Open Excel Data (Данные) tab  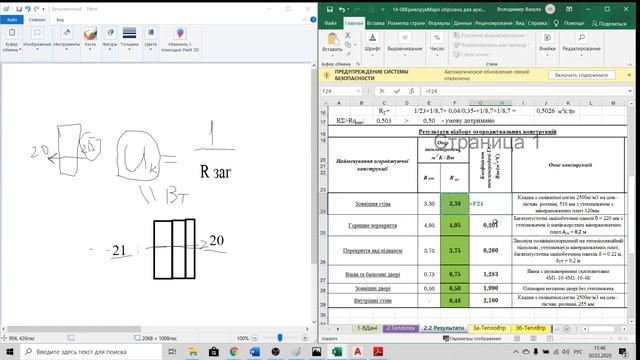click(x=462, y=23)
